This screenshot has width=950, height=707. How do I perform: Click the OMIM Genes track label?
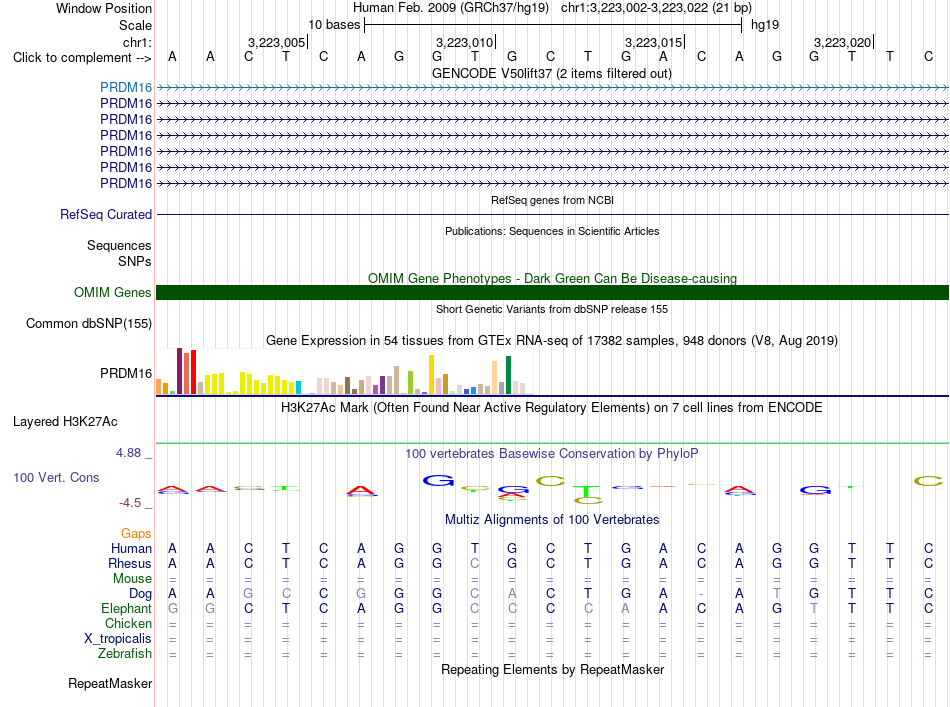click(x=112, y=293)
